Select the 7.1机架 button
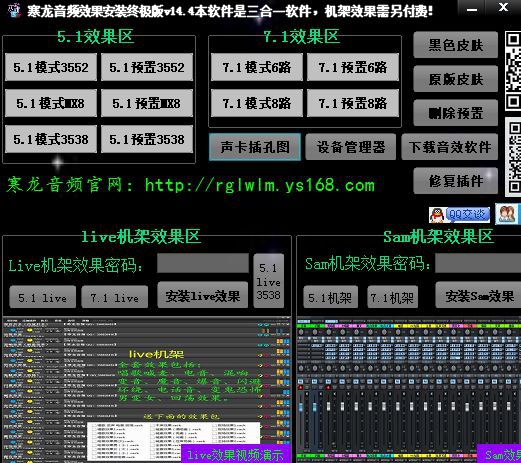Viewport: 521px width, 463px height. 392,297
